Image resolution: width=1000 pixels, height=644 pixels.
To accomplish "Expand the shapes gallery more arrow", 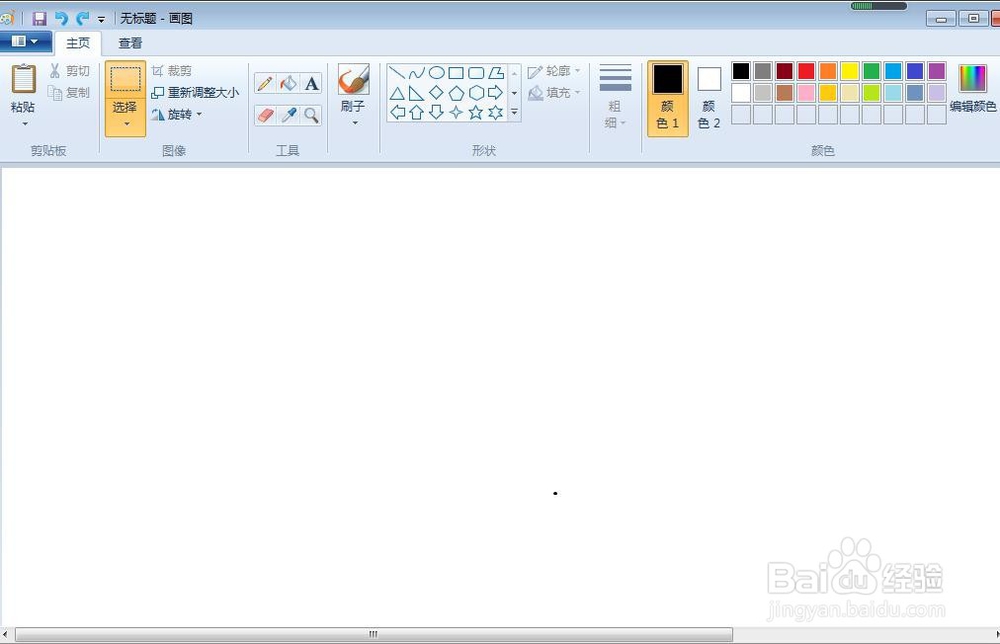I will 514,112.
